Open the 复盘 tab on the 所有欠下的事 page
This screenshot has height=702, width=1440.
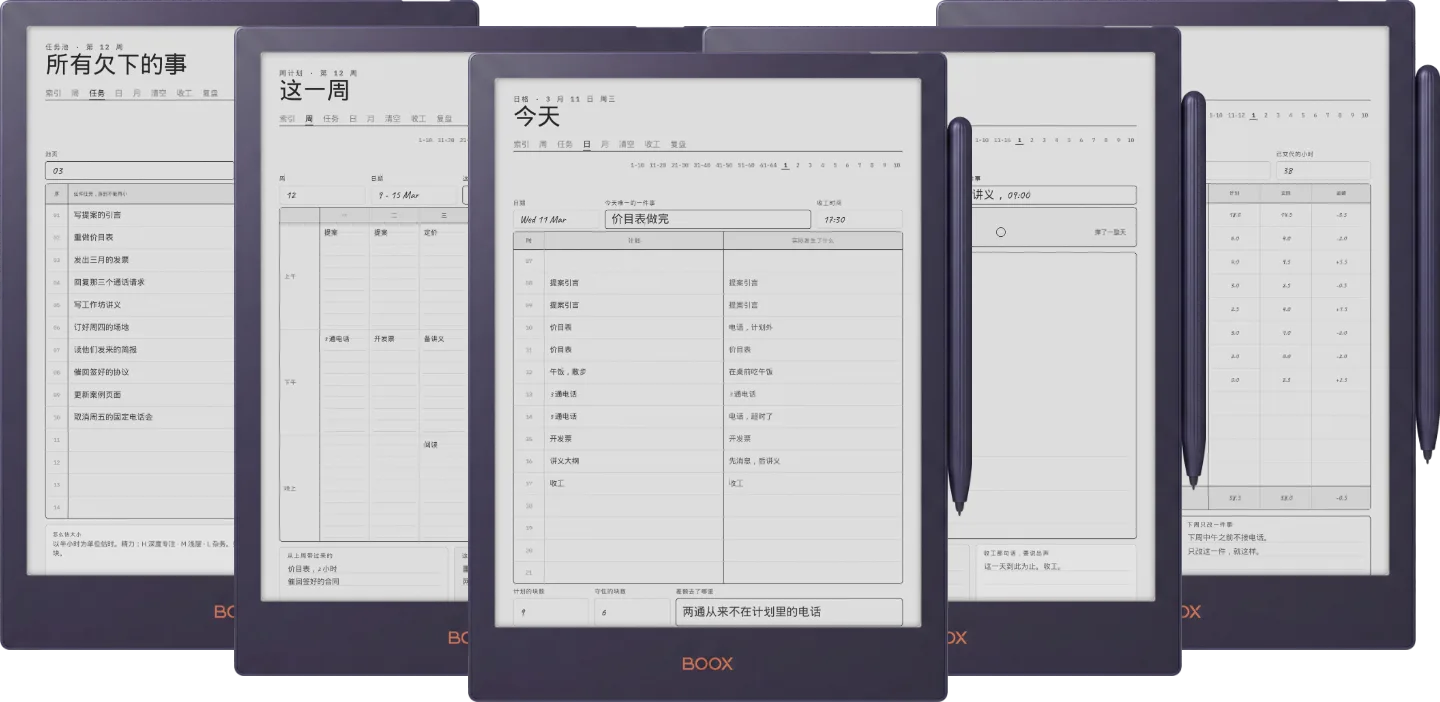tap(210, 93)
